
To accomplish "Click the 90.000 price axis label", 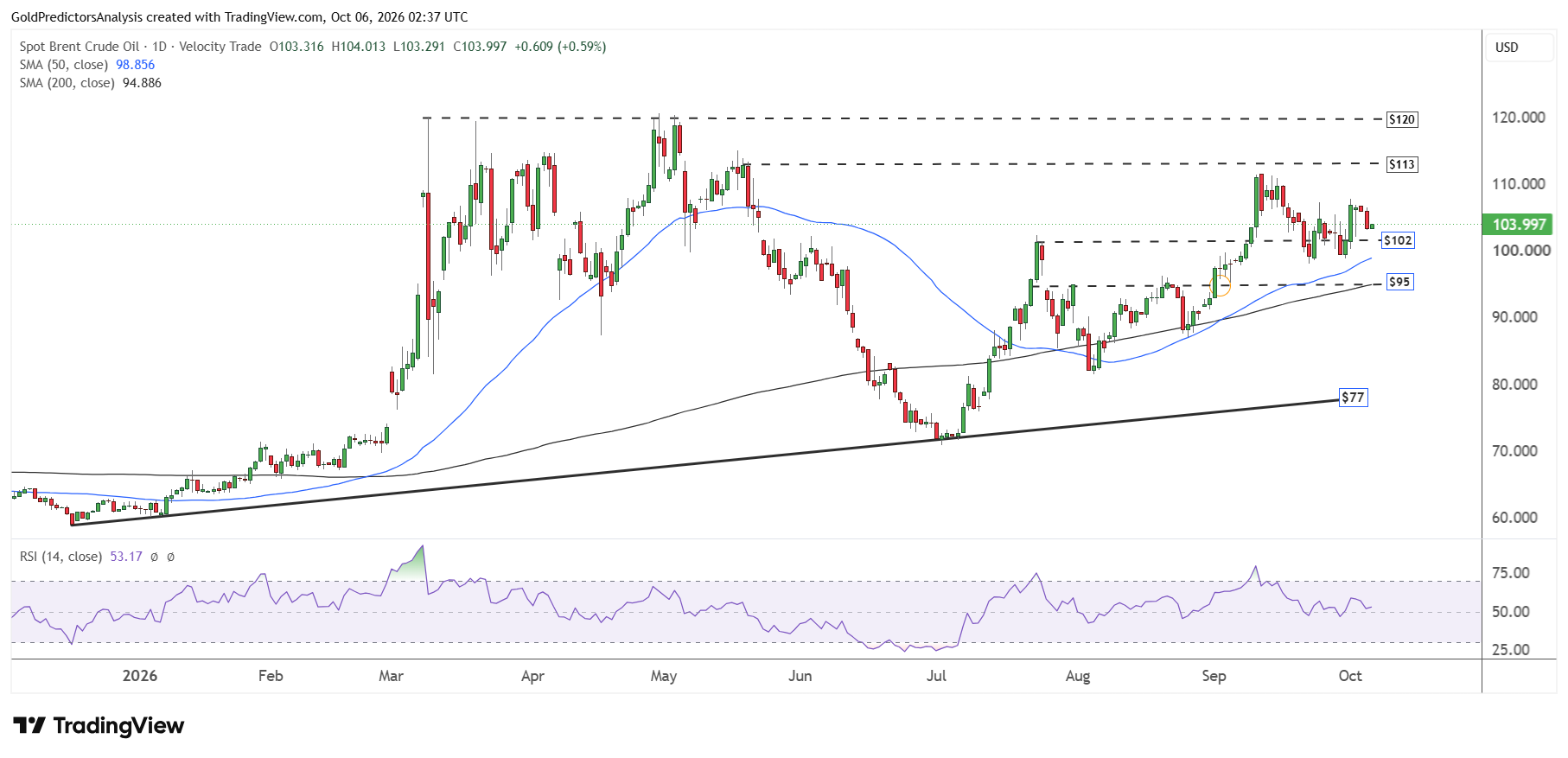I will tap(1514, 317).
